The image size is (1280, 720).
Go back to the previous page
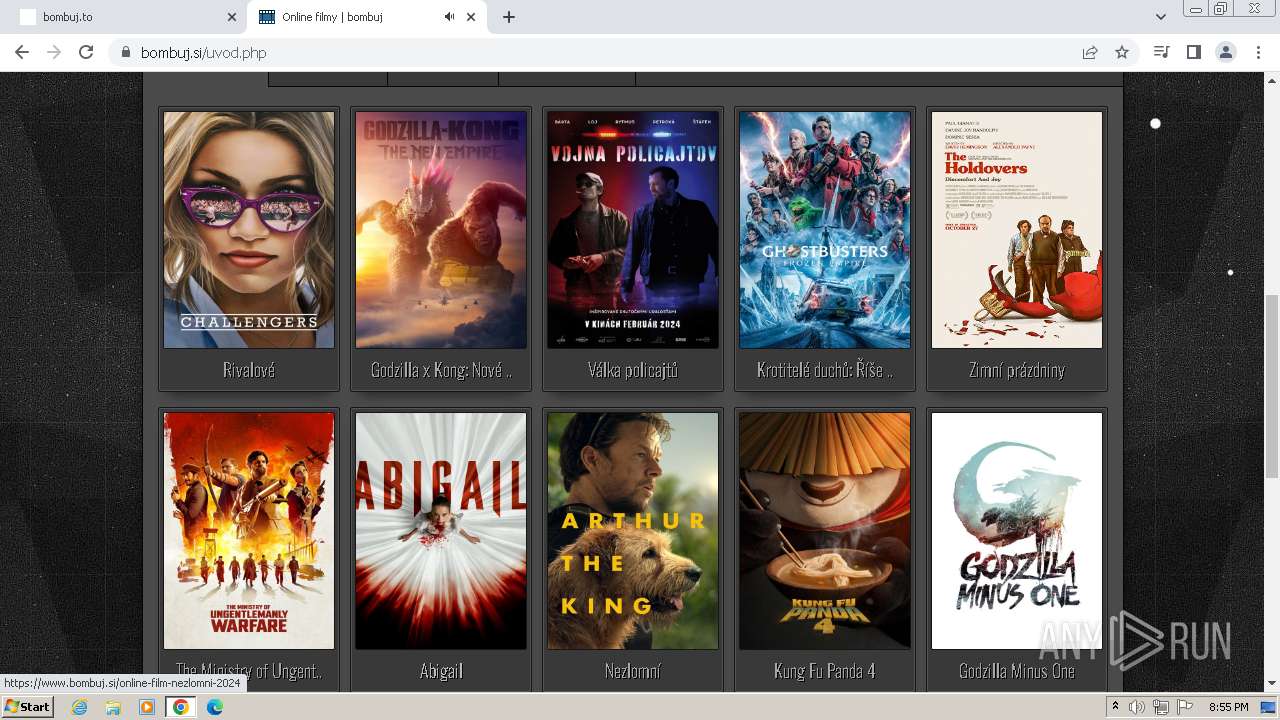tap(22, 52)
